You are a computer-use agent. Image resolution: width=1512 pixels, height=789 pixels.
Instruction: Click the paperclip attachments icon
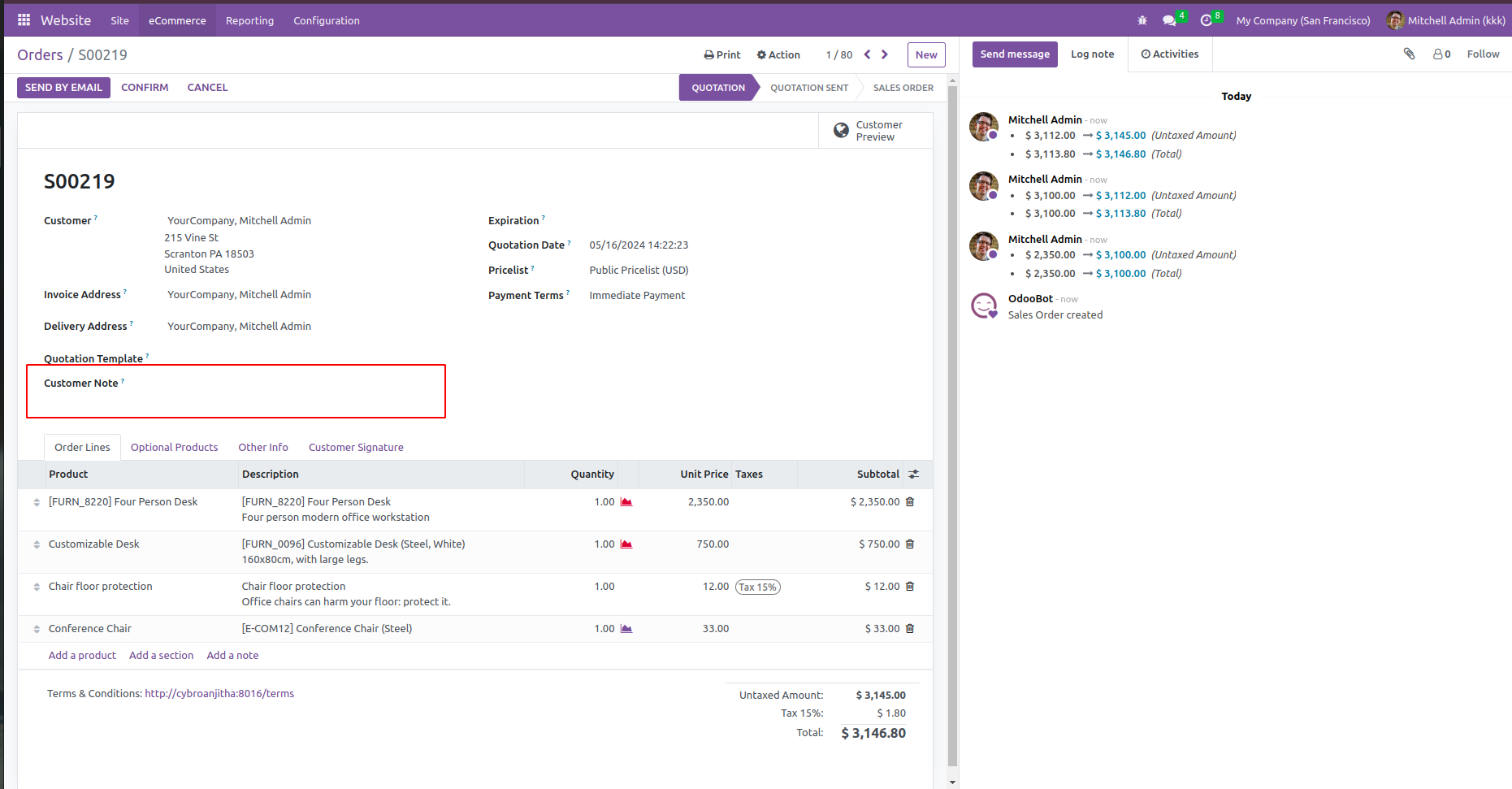(x=1409, y=54)
